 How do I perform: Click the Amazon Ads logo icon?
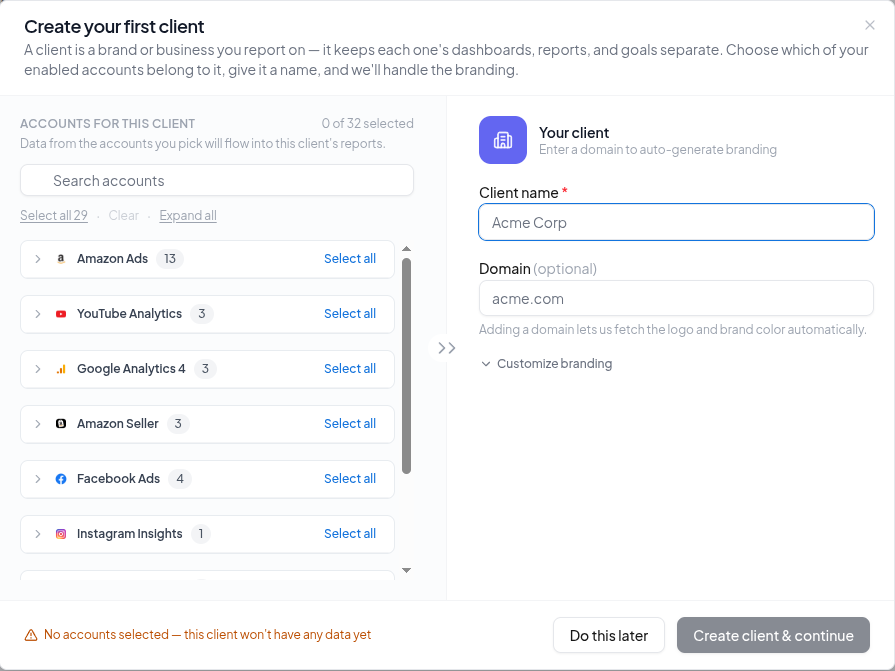61,258
